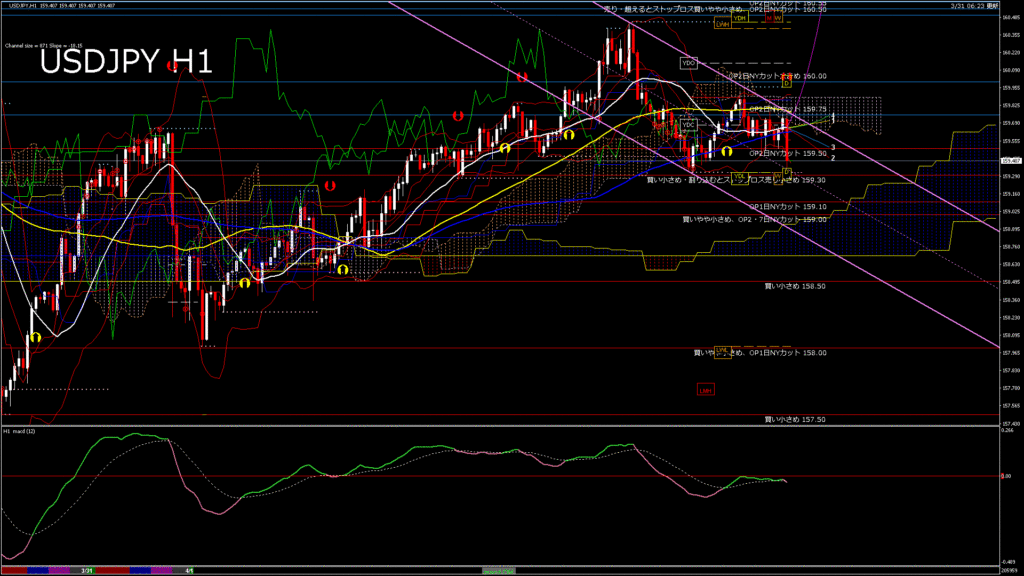Select the YDO price marker
Viewport: 1024px width, 576px height.
click(688, 63)
